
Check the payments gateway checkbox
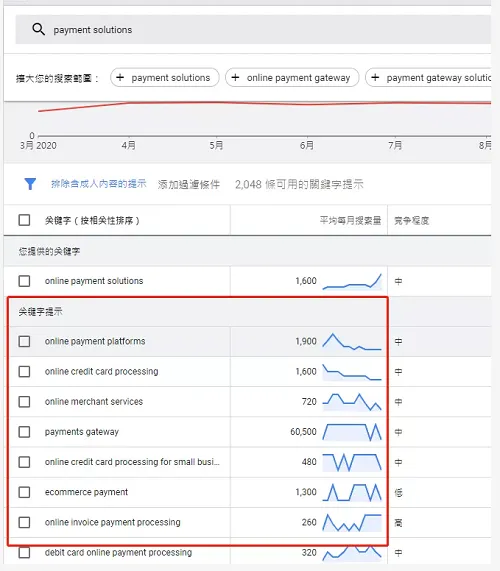[x=24, y=432]
